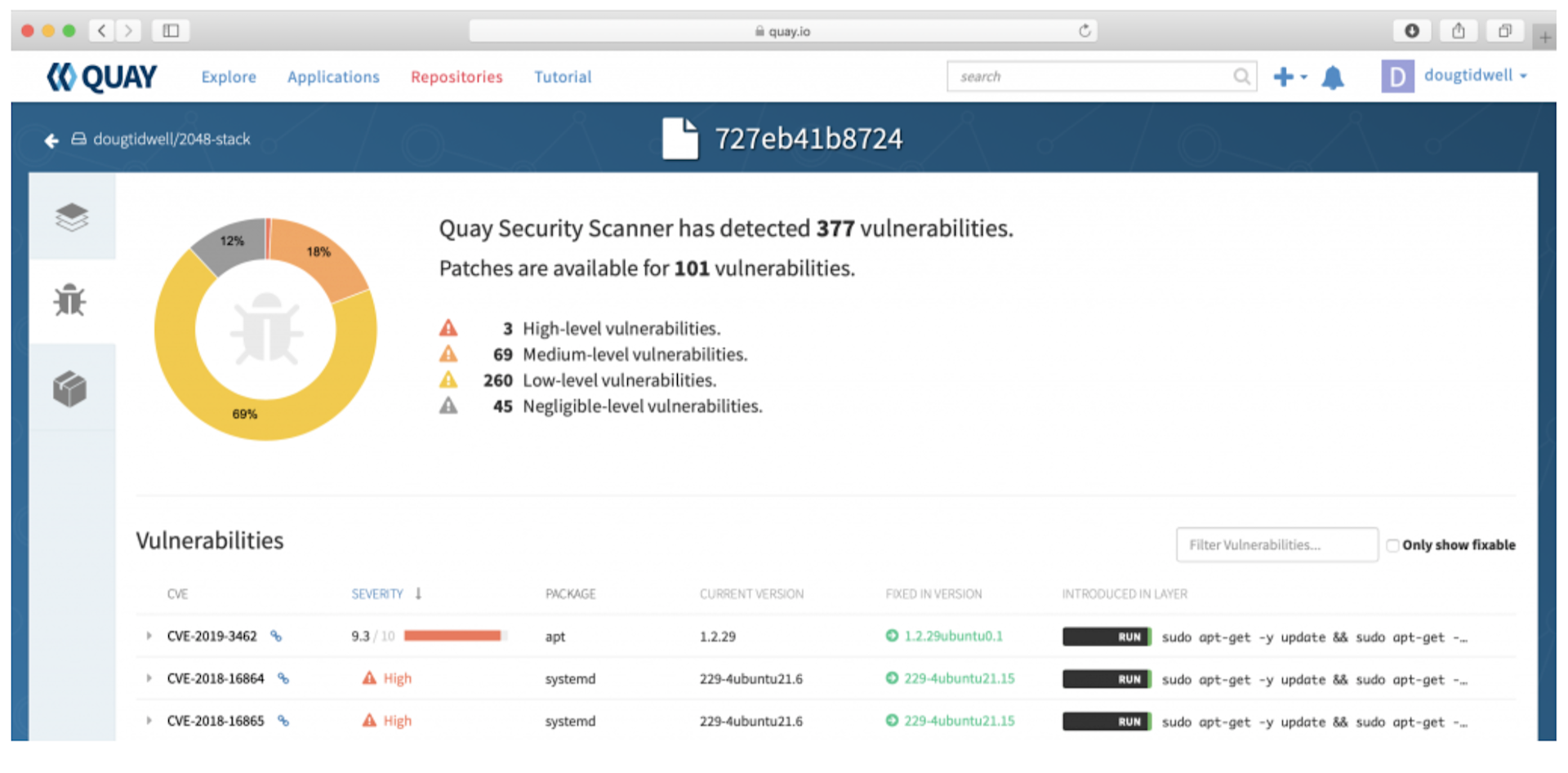Click the link icon beside CVE-2019-3462
Viewport: 1568px width, 773px height.
pos(276,637)
